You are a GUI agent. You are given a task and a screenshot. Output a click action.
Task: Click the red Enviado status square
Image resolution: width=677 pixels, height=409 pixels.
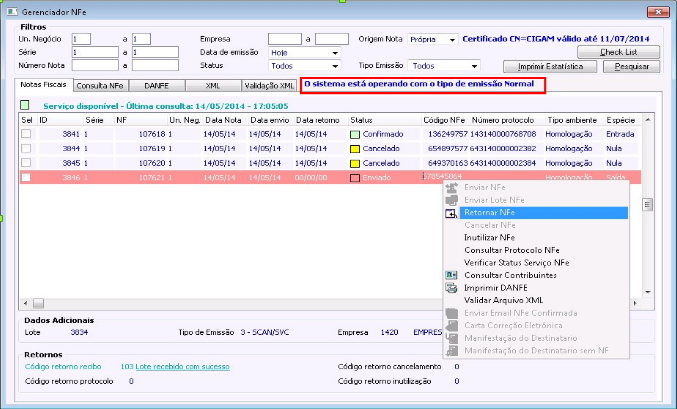tap(355, 177)
